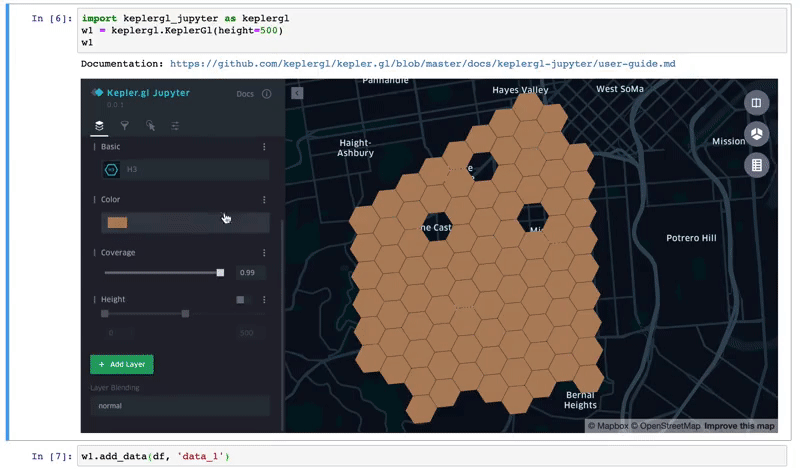
Task: Open Color section options menu
Action: (x=264, y=200)
